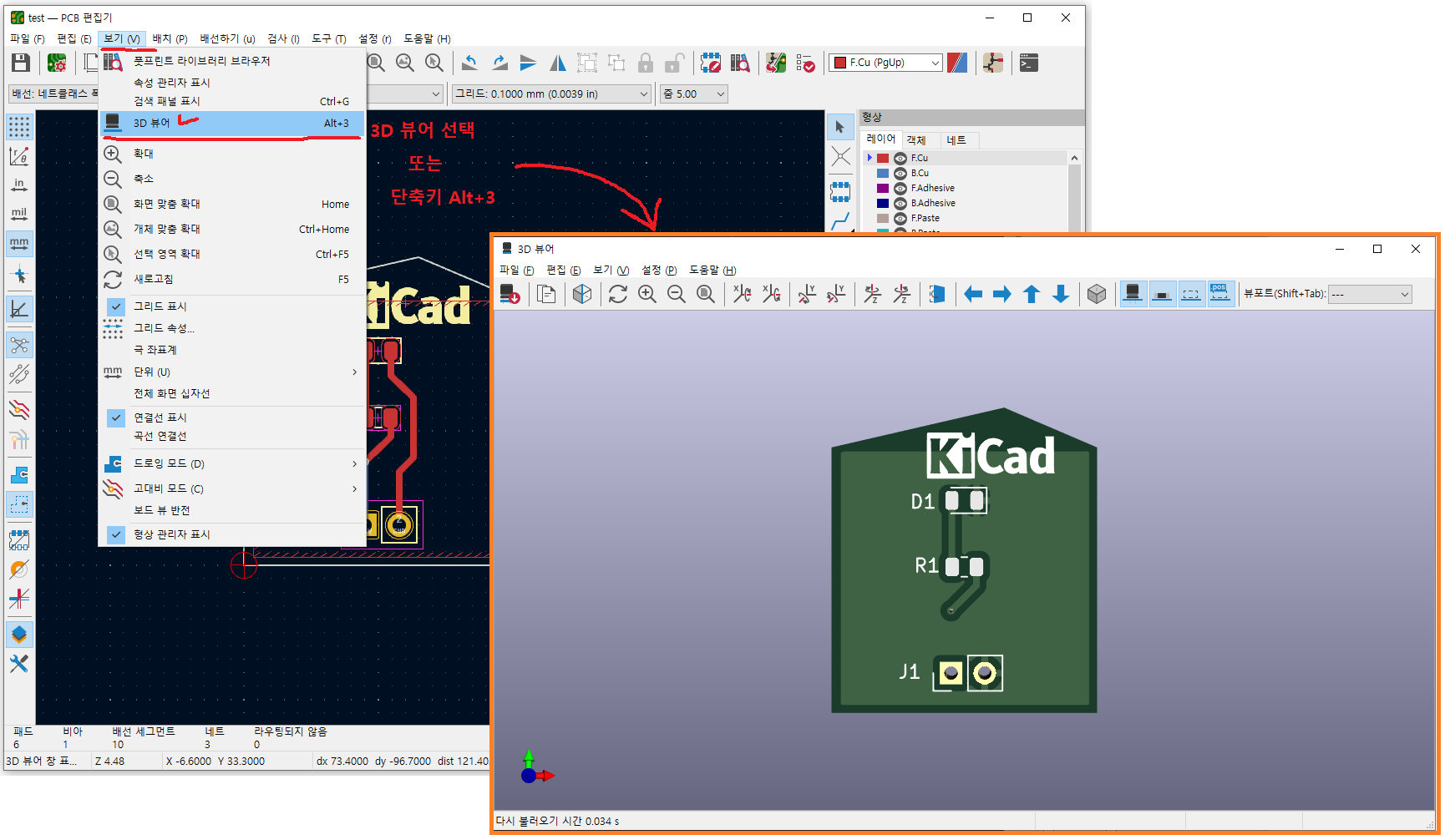Click the mirror/flip icon in PCB toolbar
1445x840 pixels.
pyautogui.click(x=558, y=63)
